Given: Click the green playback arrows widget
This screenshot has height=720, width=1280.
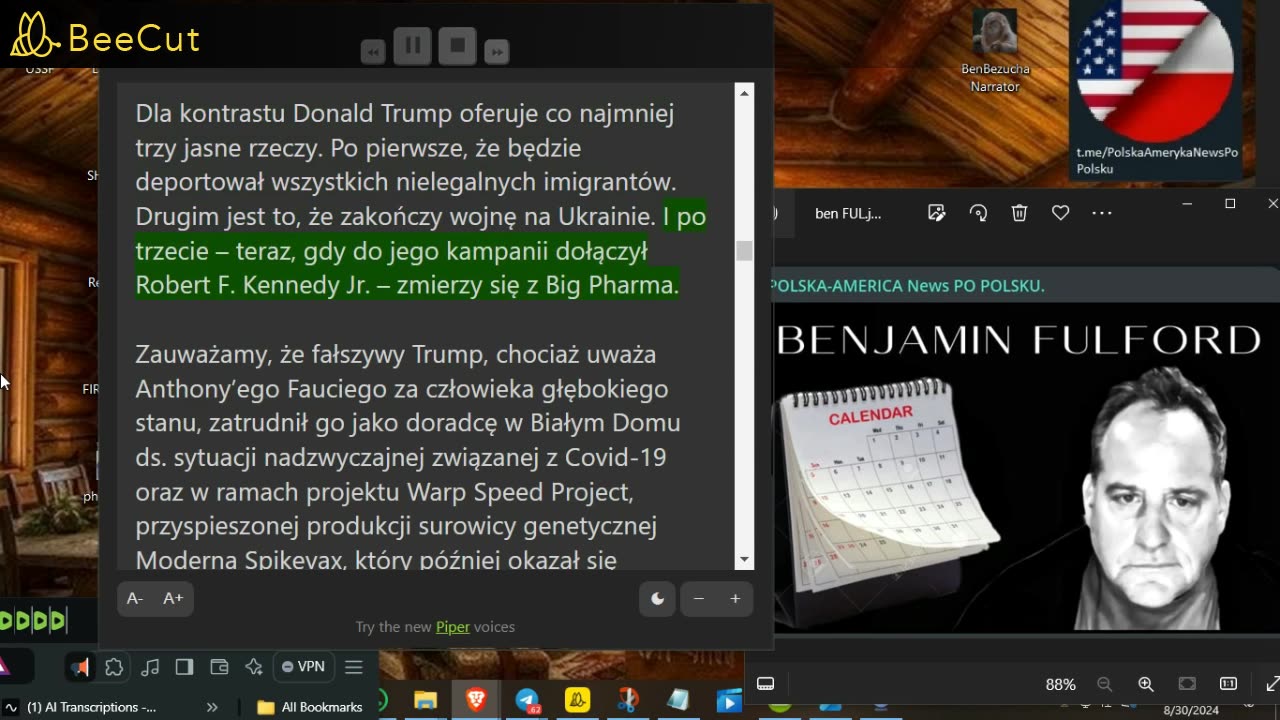Looking at the screenshot, I should pyautogui.click(x=33, y=621).
